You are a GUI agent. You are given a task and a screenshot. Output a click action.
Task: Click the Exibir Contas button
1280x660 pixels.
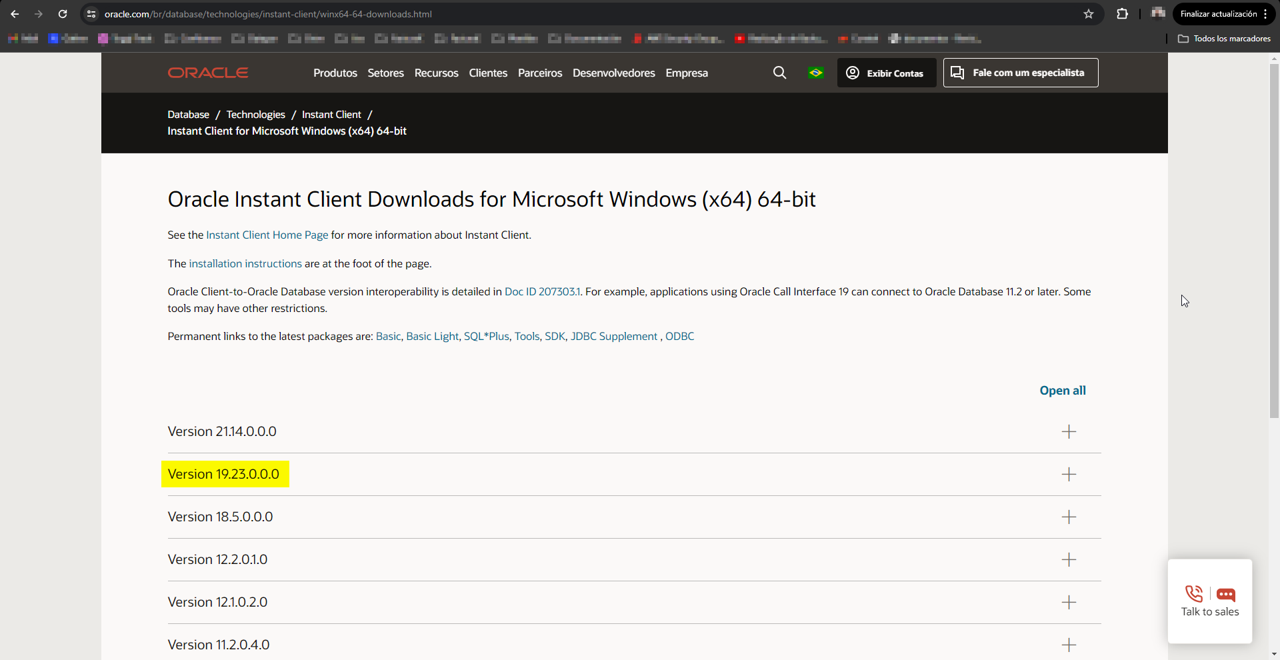[x=886, y=73]
